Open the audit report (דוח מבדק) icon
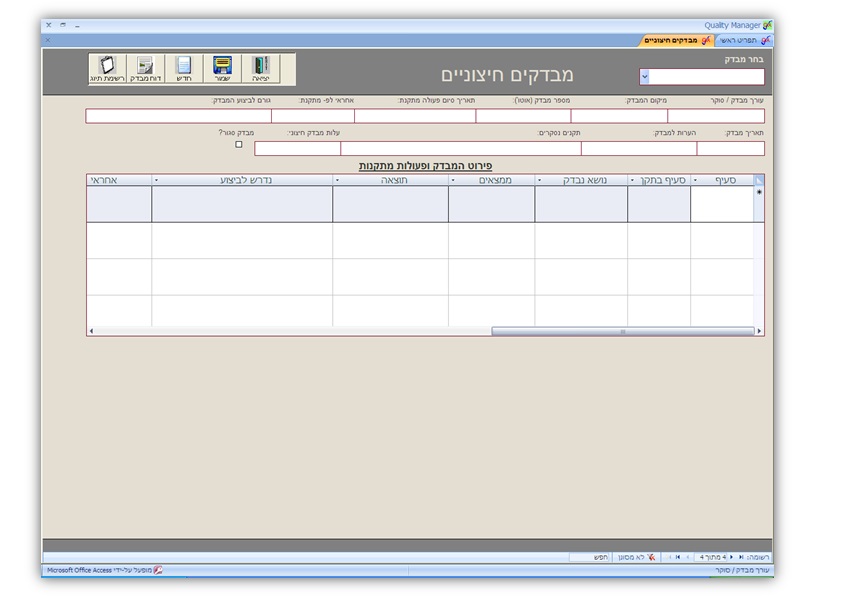Viewport: 841px width, 599px height. click(x=146, y=69)
